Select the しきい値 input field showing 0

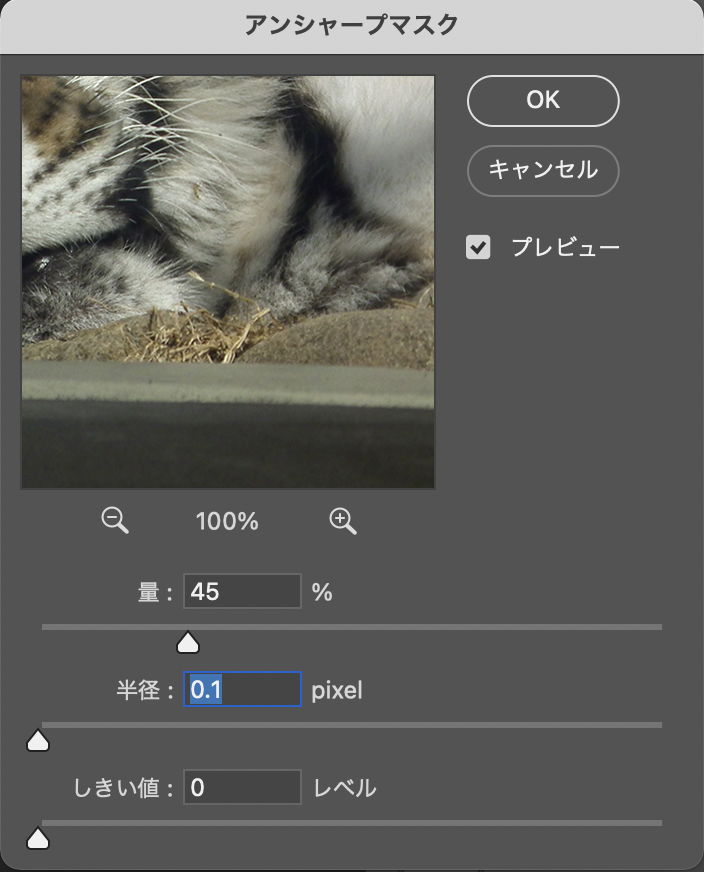click(242, 788)
